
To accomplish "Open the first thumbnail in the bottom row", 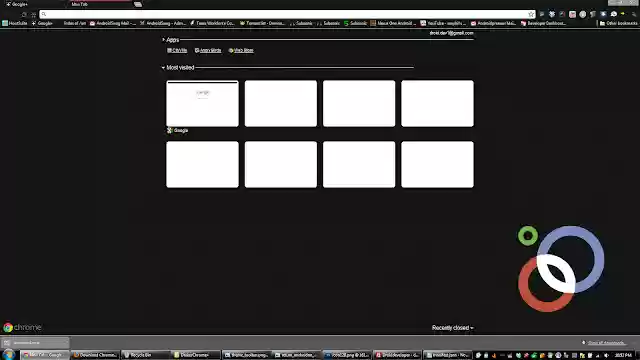I will click(202, 164).
